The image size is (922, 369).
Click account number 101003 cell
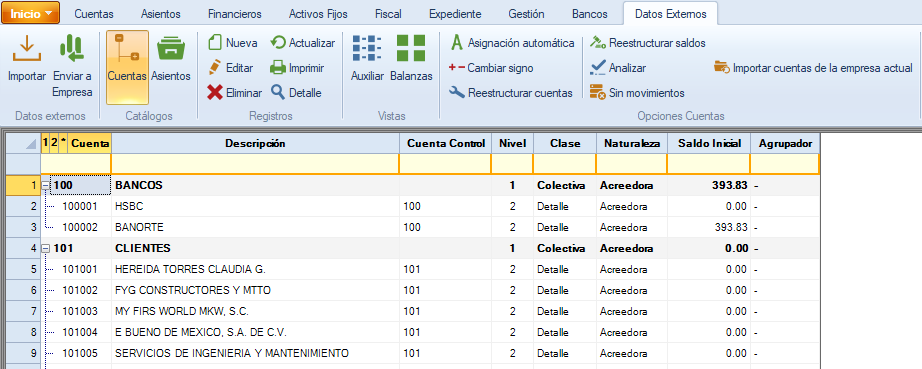pos(80,311)
